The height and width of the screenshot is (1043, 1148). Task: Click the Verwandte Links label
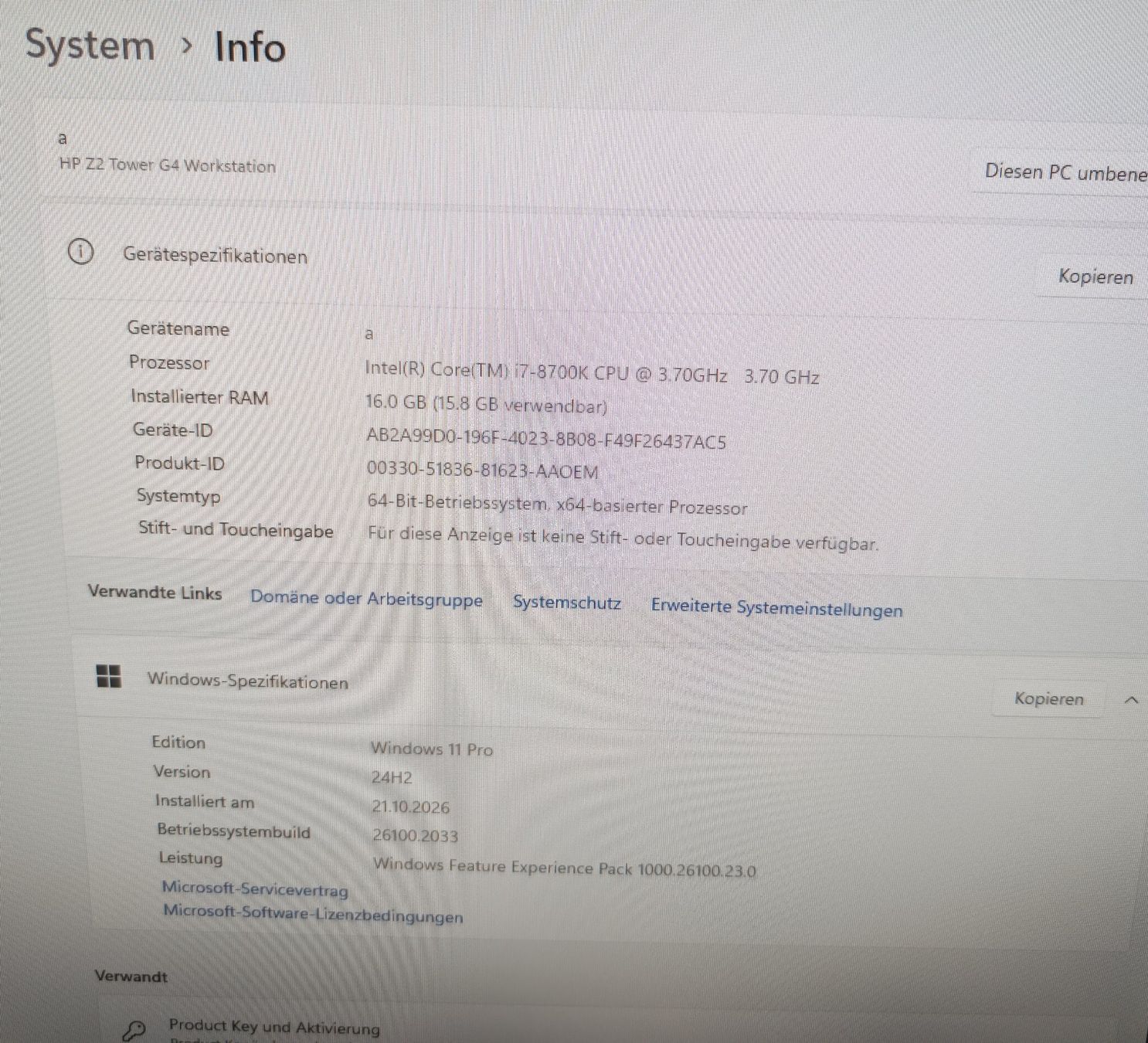[155, 592]
